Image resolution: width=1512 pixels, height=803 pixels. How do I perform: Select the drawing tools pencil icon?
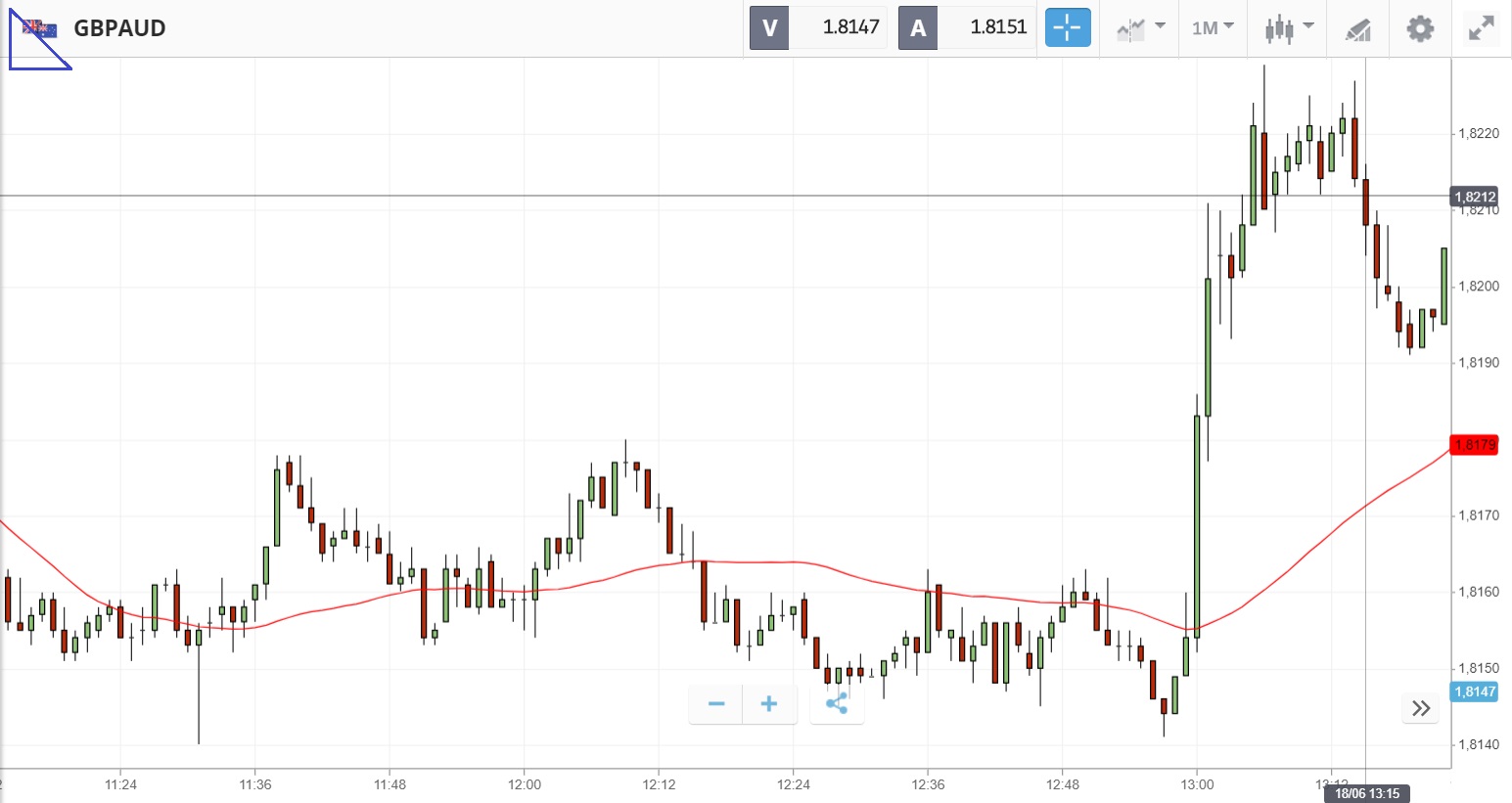(1357, 29)
